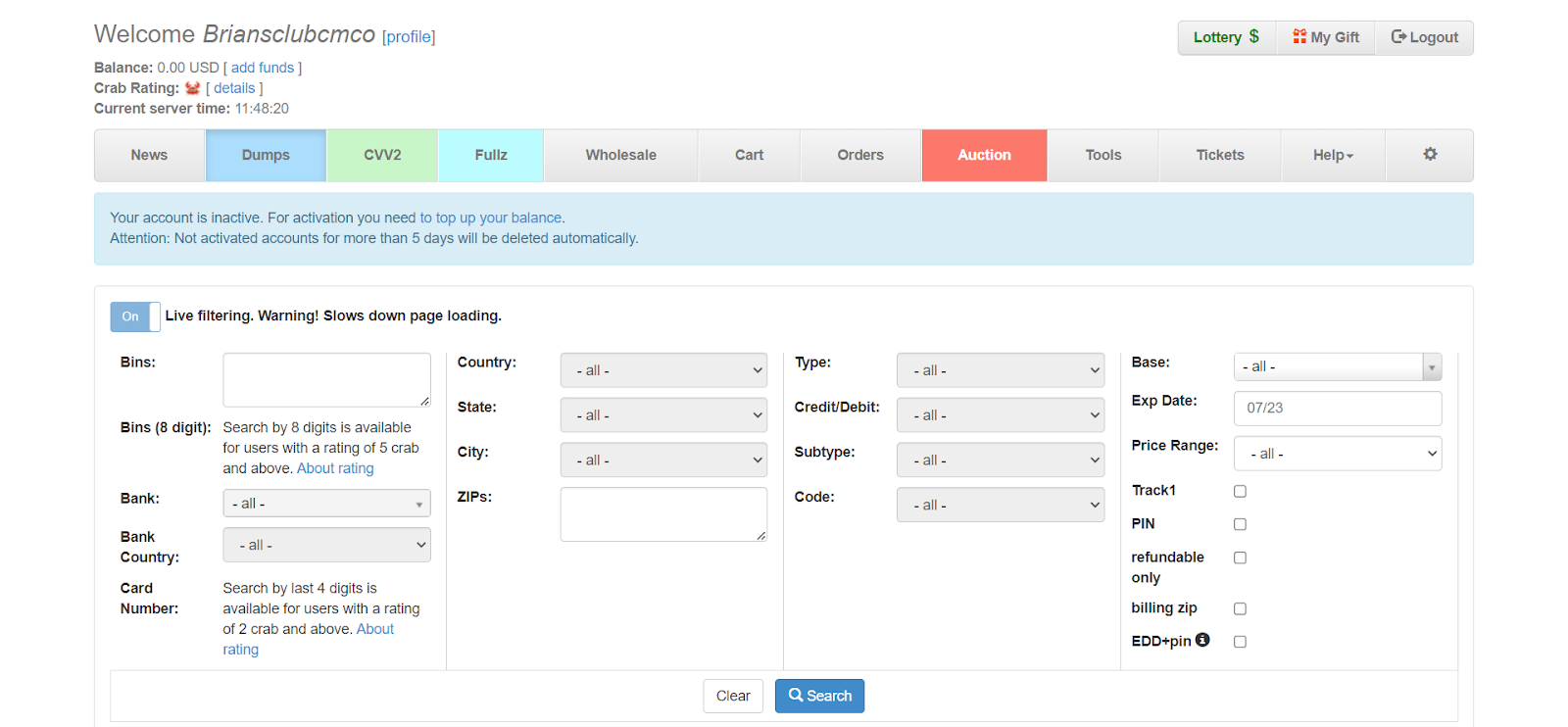Go to the Tickets tab
Screen dimensions: 1568x727
tap(1220, 155)
